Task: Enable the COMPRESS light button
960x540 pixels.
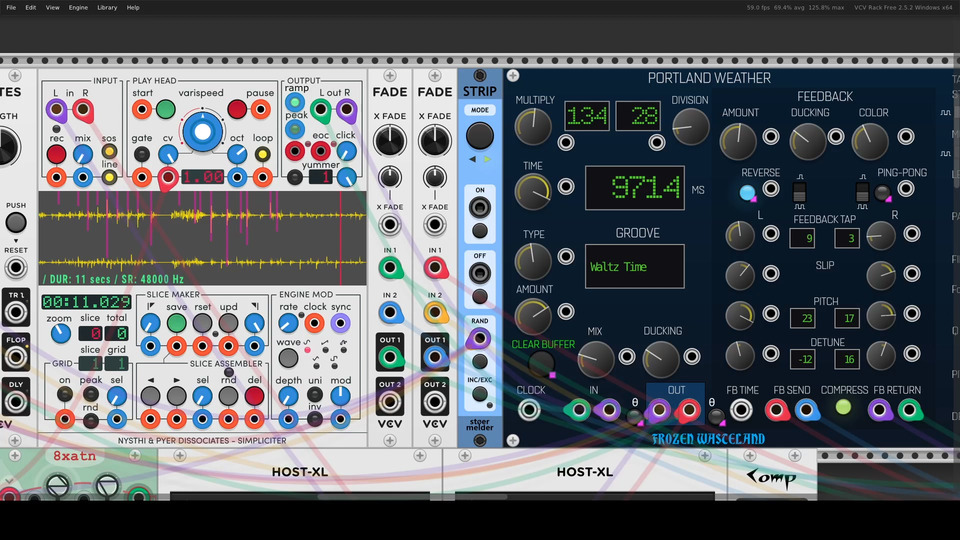Action: pos(844,408)
